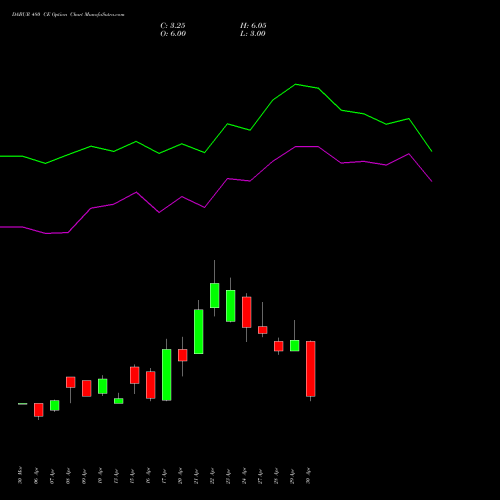Click the red candlestick for 08 Apr
Screen dimensions: 500x500
tap(71, 382)
